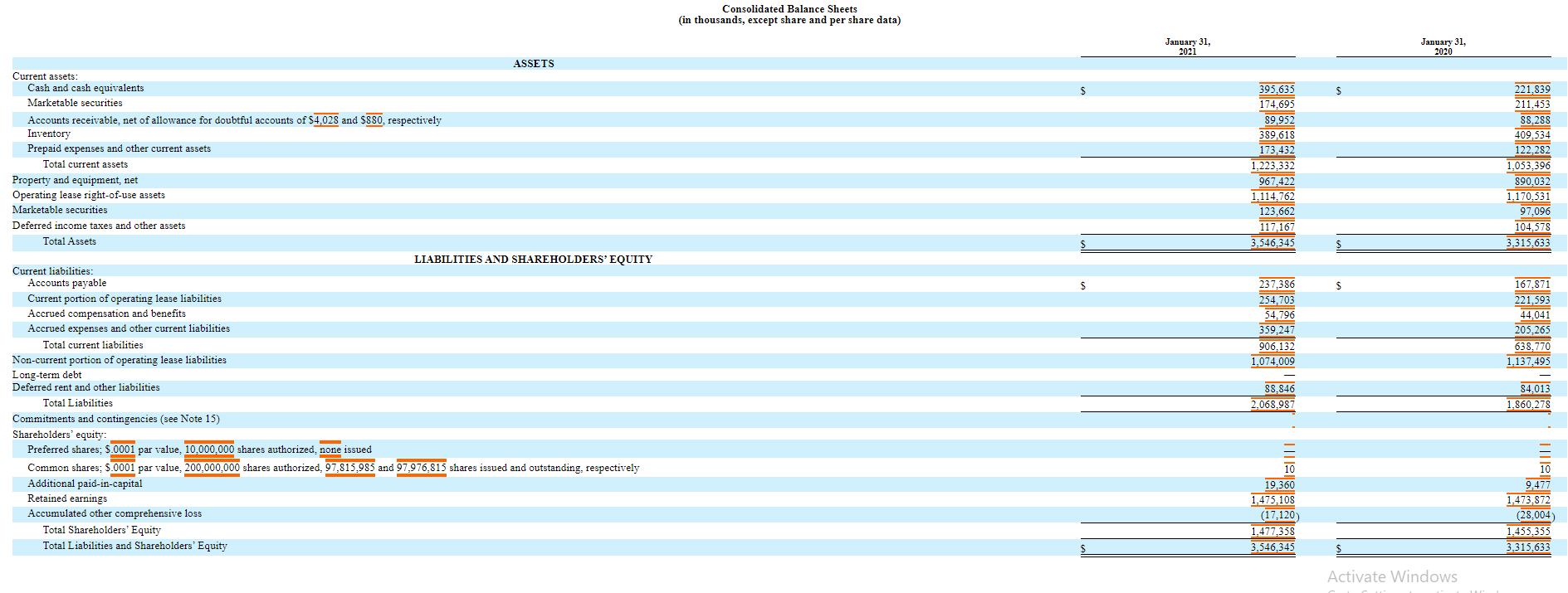Select the 'January 31, 2020' column header
Viewport: 1568px width, 593px height.
pos(1443,46)
